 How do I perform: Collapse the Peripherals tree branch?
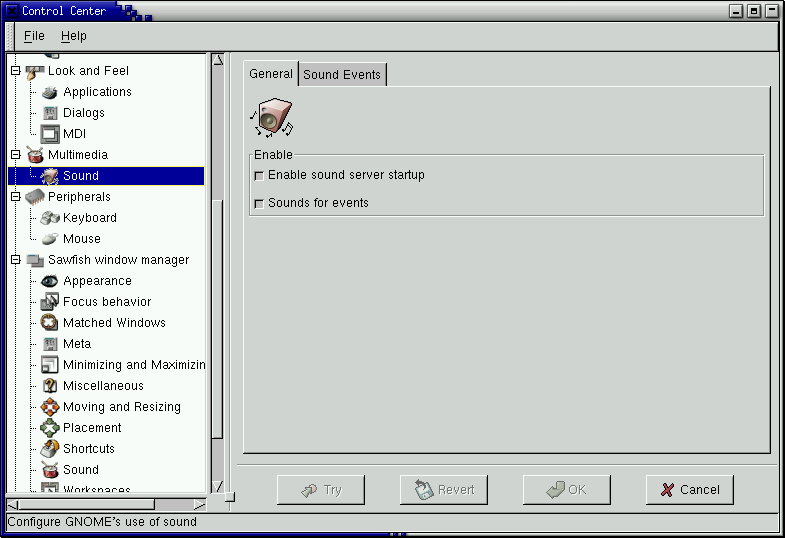pyautogui.click(x=15, y=197)
